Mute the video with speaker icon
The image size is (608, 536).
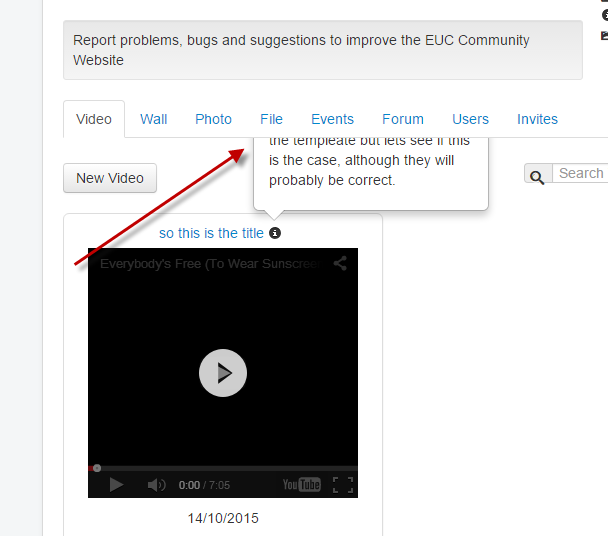coord(156,485)
